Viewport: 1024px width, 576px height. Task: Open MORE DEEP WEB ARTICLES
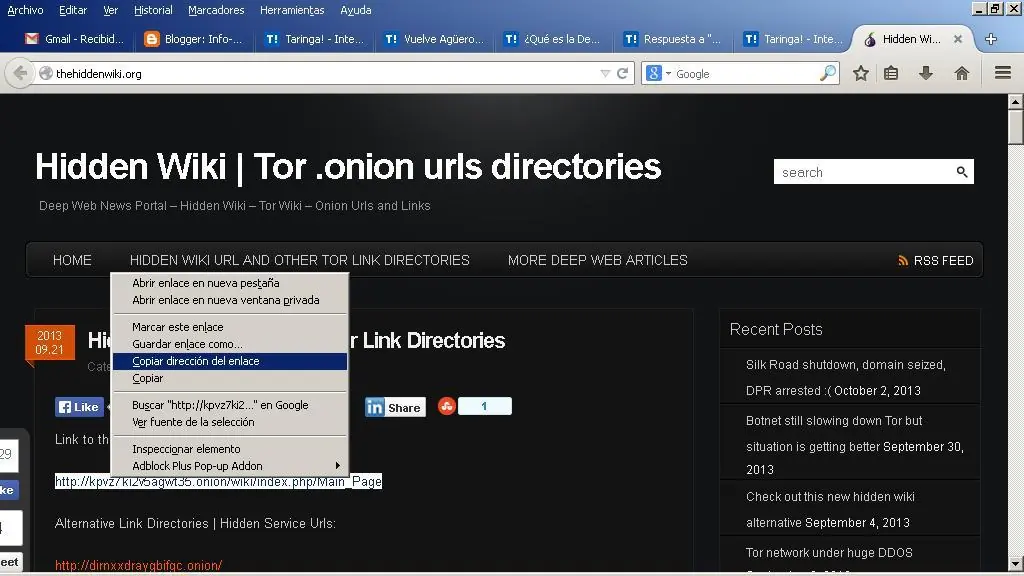click(598, 260)
